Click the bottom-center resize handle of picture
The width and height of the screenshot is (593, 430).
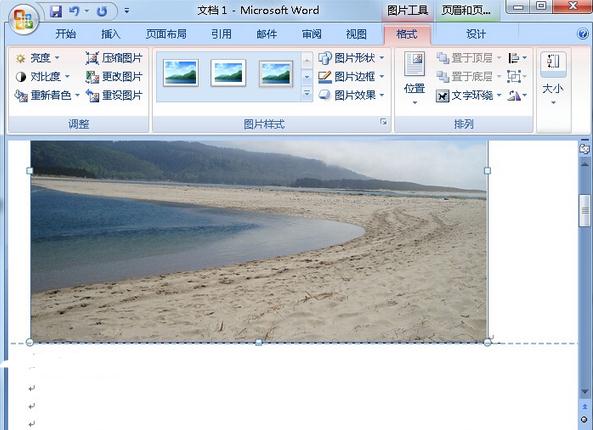pyautogui.click(x=259, y=342)
